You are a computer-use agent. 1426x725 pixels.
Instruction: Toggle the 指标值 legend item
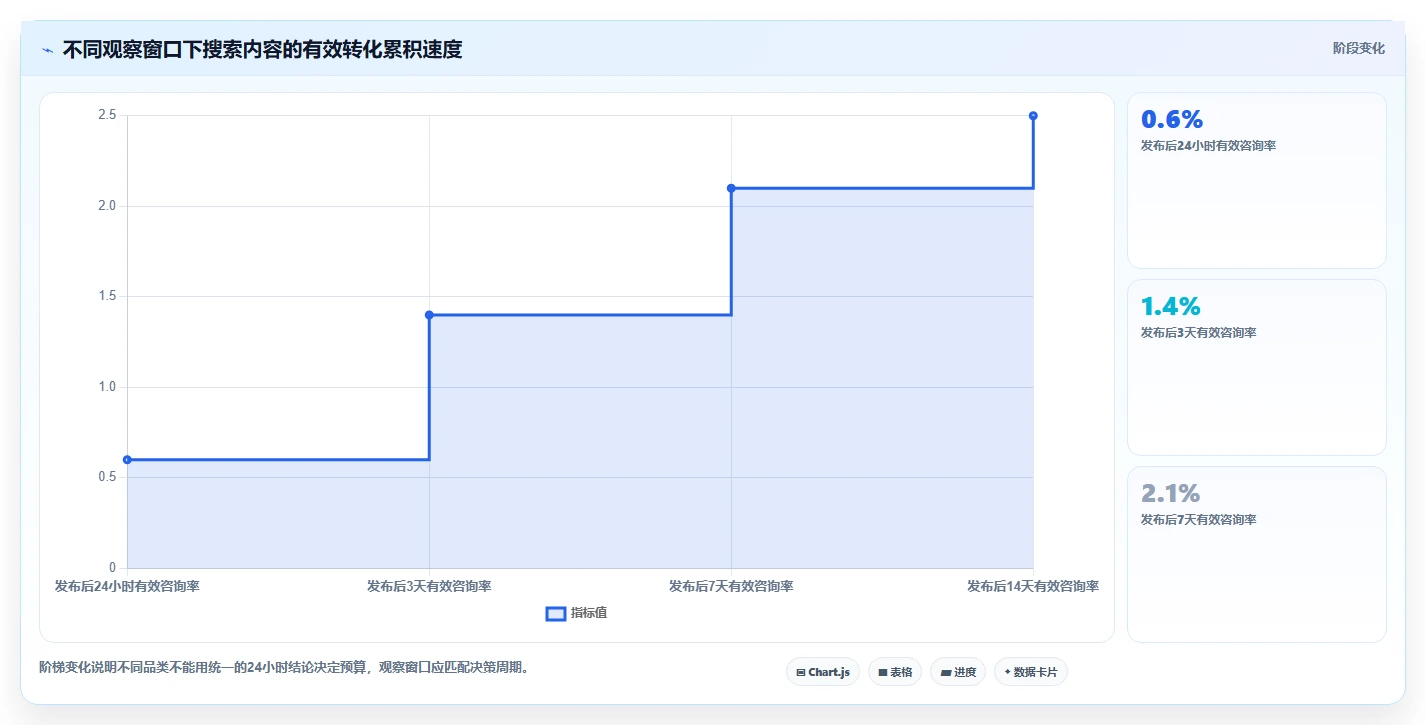[x=576, y=613]
